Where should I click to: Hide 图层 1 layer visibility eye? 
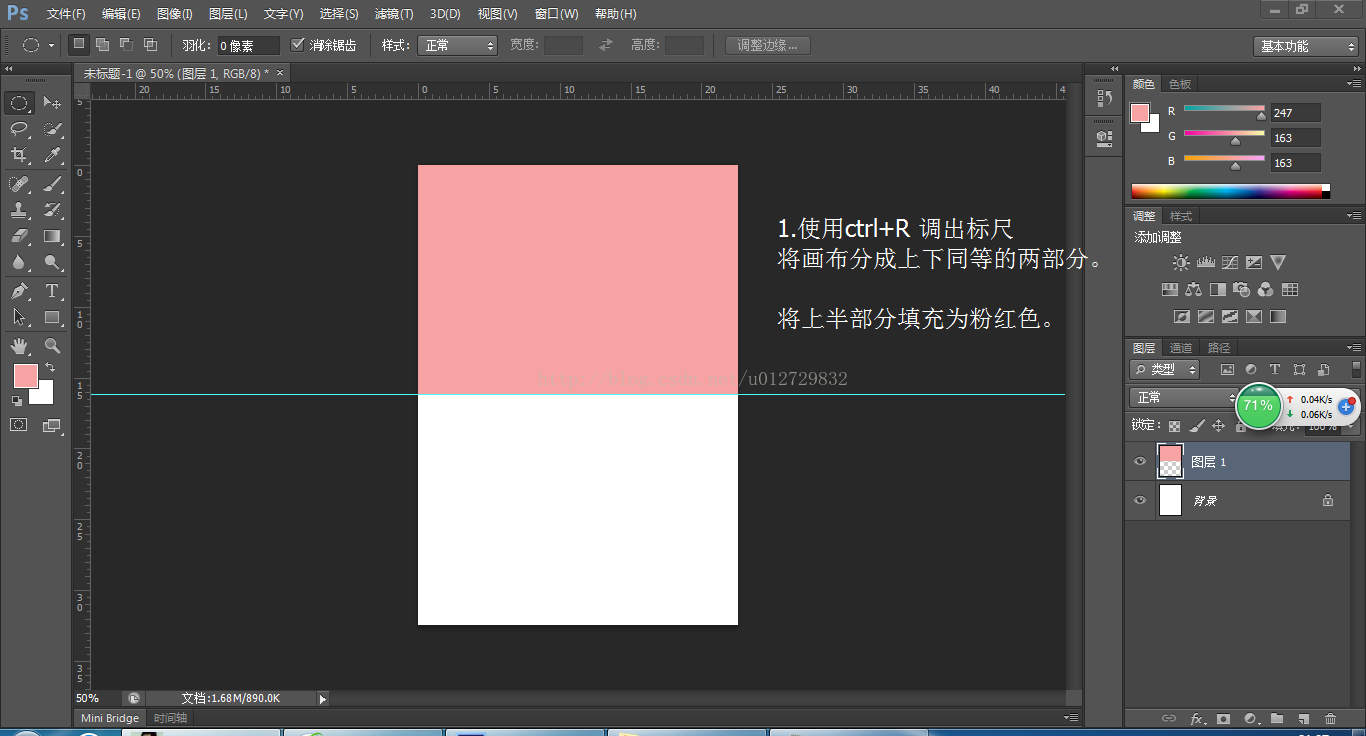tap(1140, 462)
